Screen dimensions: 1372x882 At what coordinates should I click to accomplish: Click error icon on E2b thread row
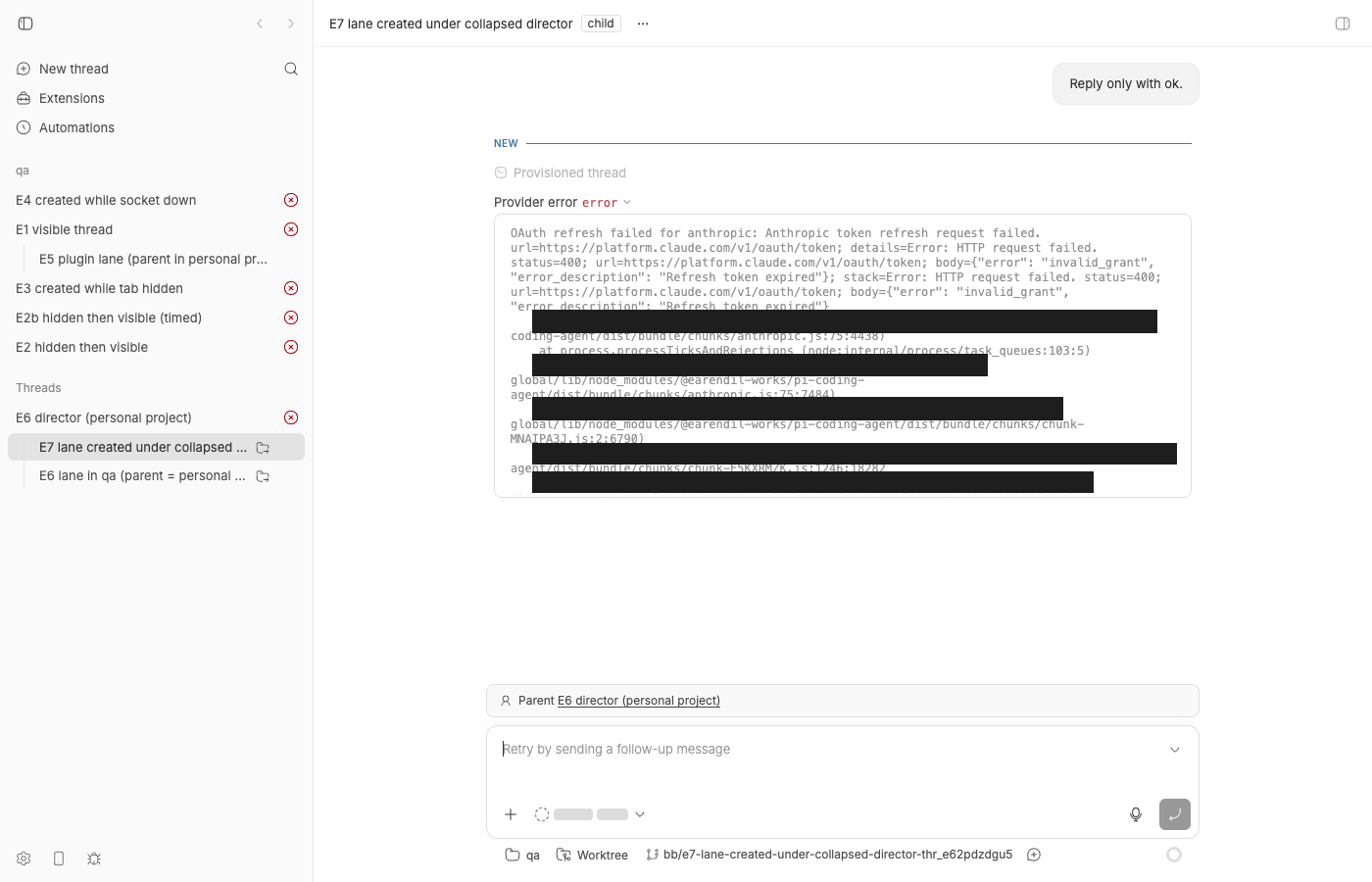point(291,318)
